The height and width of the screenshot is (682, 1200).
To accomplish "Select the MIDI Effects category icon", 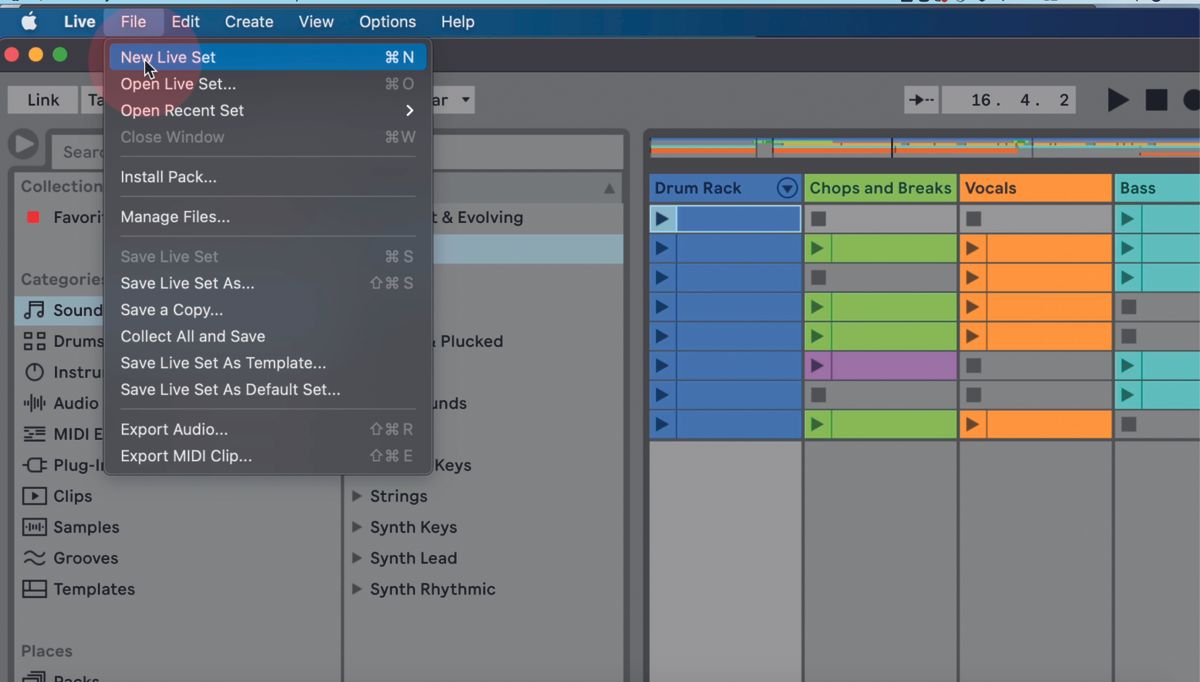I will (35, 434).
